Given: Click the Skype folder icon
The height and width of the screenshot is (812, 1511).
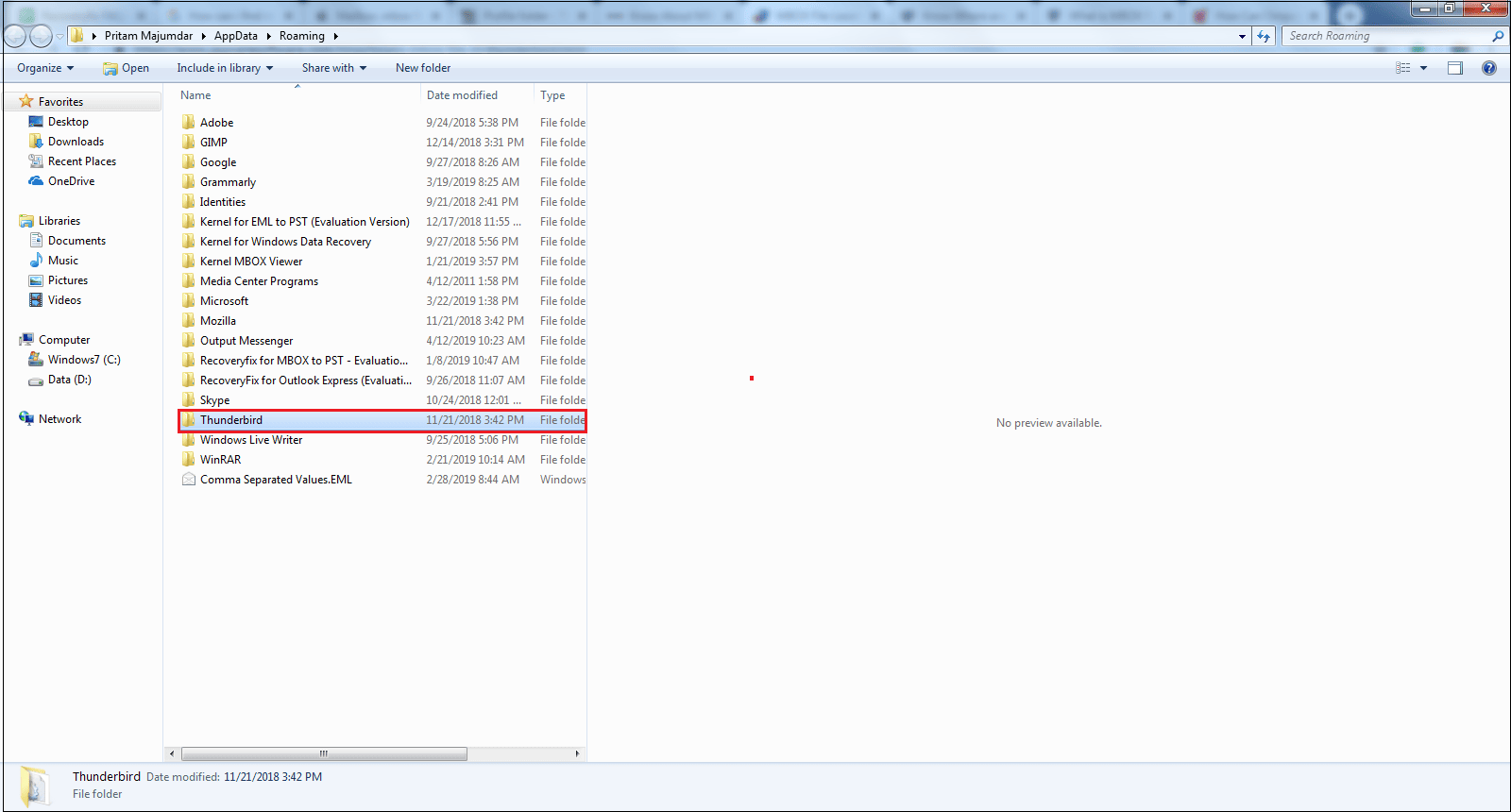Looking at the screenshot, I should 189,399.
